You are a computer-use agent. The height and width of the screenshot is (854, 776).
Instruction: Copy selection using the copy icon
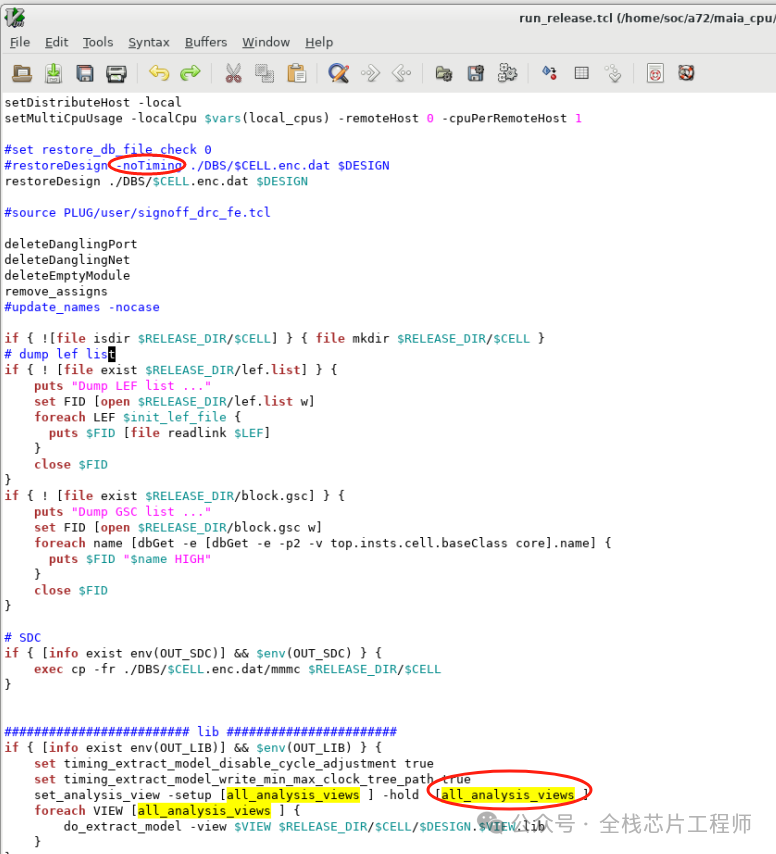(265, 73)
